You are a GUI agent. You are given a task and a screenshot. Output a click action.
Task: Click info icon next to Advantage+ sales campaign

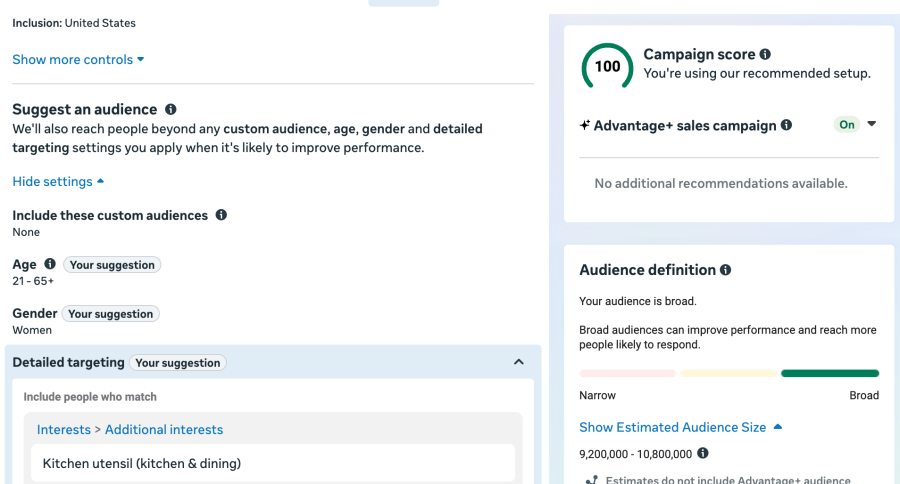pyautogui.click(x=786, y=125)
